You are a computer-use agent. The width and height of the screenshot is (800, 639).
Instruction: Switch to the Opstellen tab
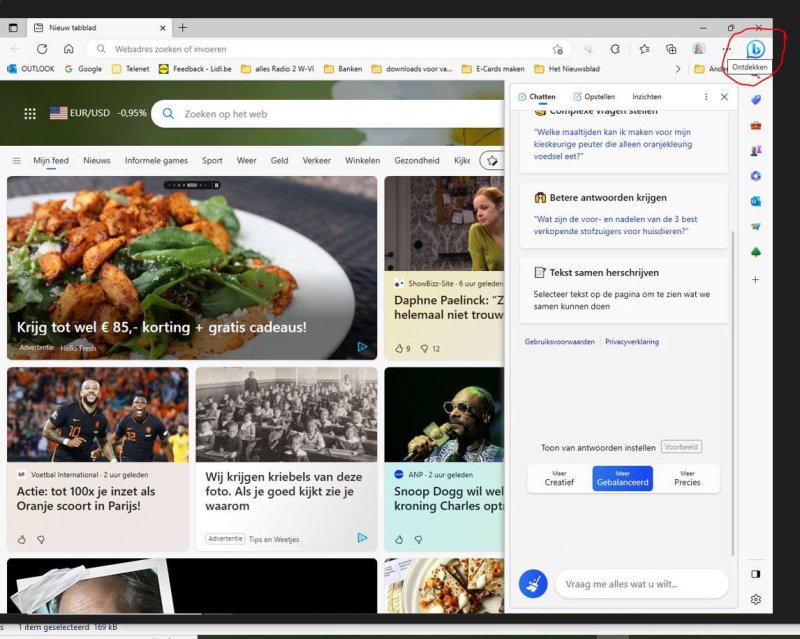594,97
